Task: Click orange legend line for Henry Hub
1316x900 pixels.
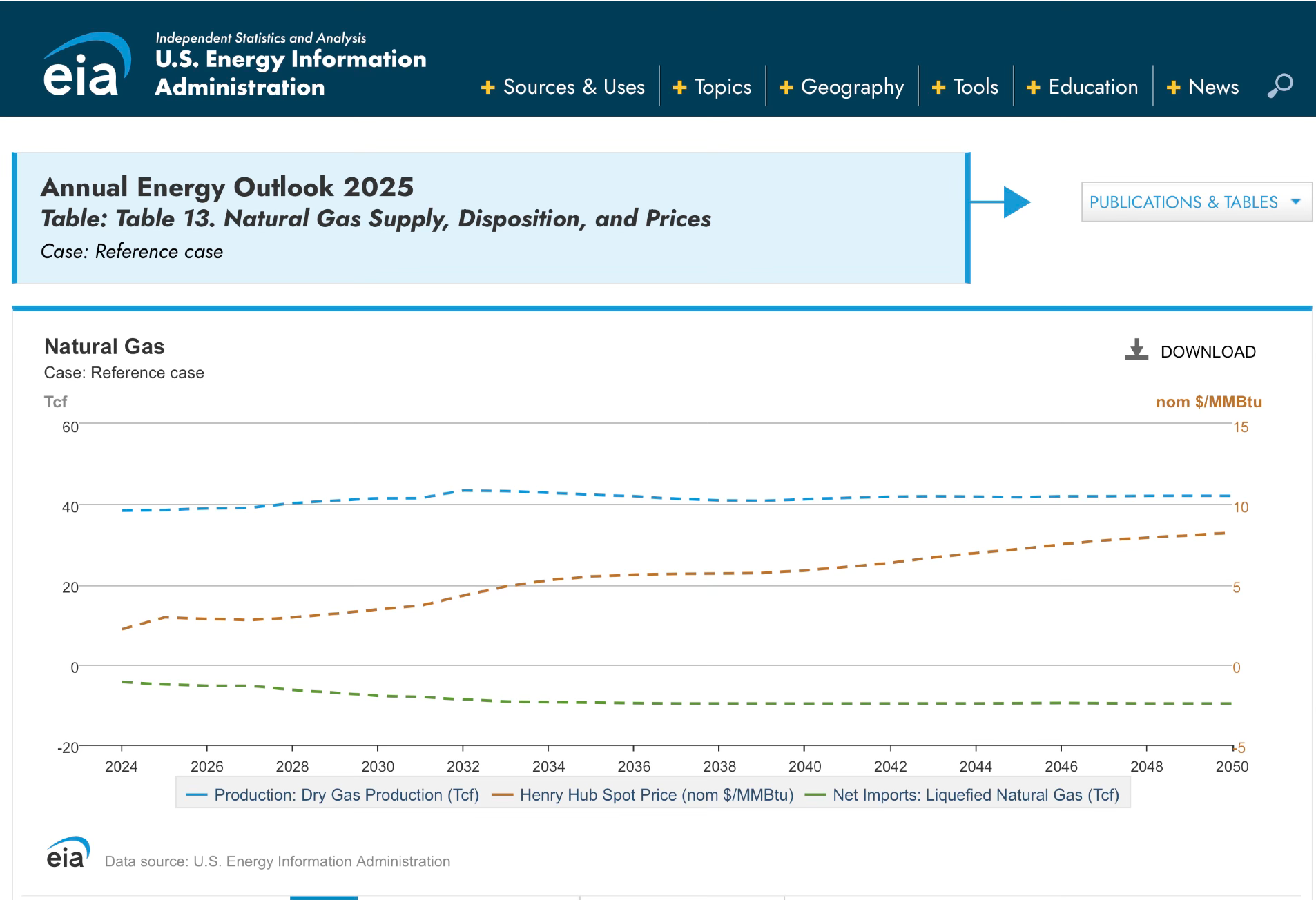Action: click(502, 796)
